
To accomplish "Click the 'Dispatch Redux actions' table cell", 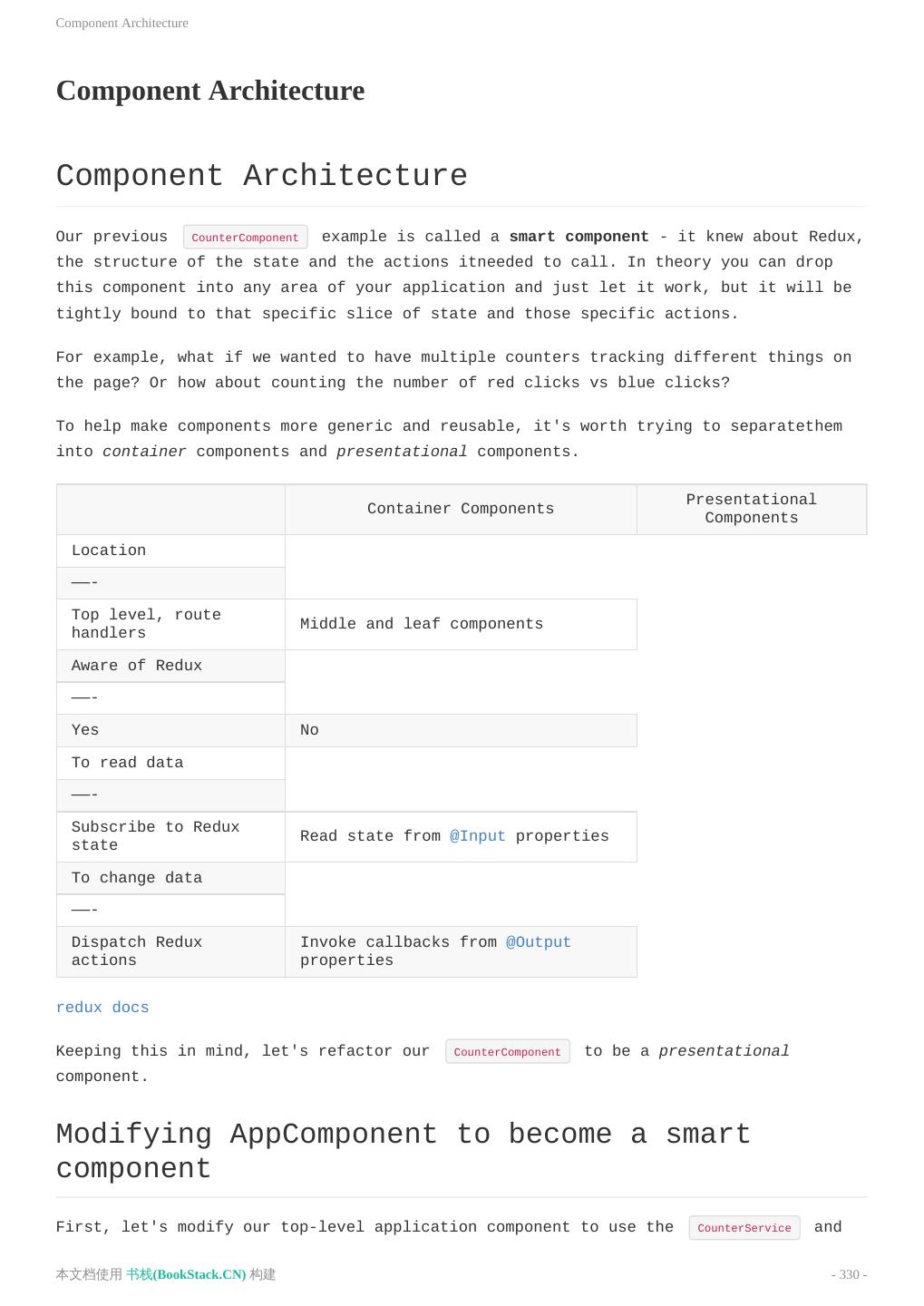I will point(137,951).
